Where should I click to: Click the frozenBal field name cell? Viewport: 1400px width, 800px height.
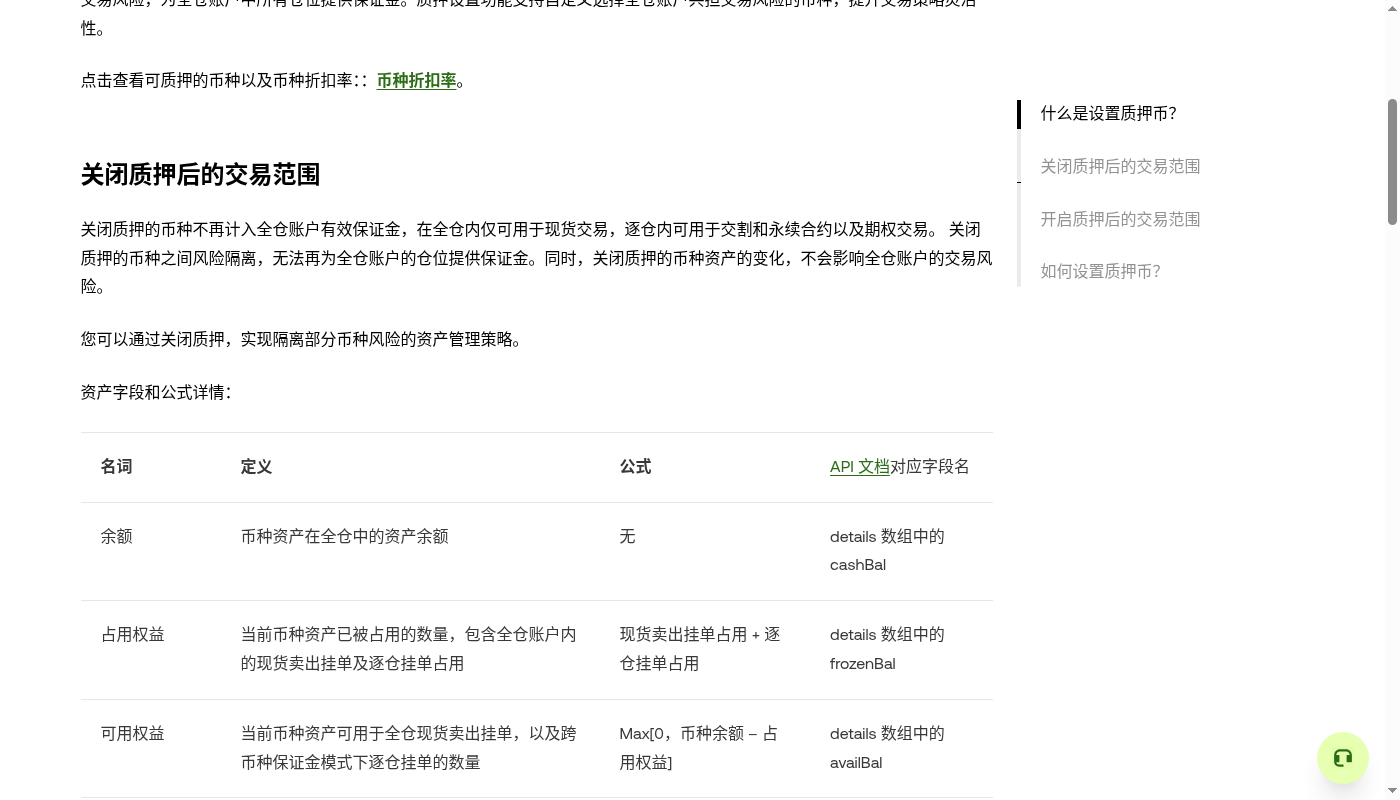[887, 649]
